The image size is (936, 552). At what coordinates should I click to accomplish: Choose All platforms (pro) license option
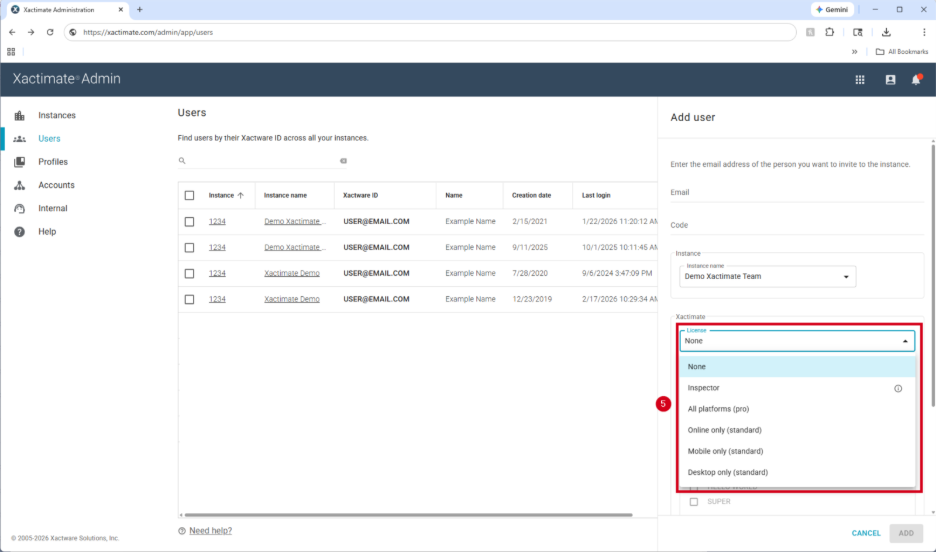[x=718, y=409]
